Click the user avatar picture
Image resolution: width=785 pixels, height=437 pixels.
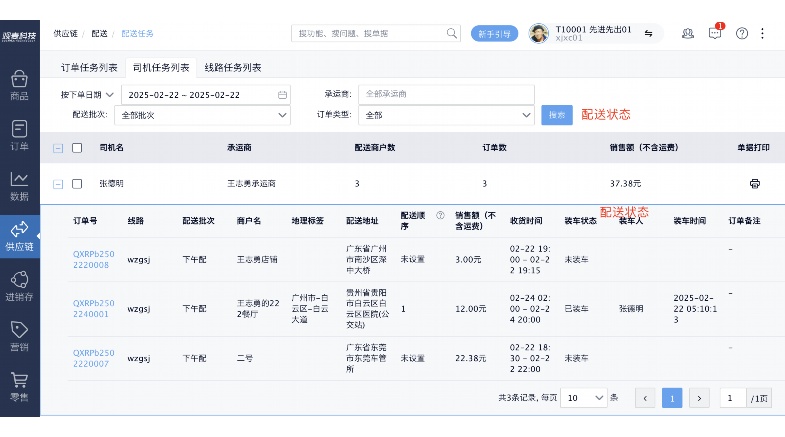(539, 34)
